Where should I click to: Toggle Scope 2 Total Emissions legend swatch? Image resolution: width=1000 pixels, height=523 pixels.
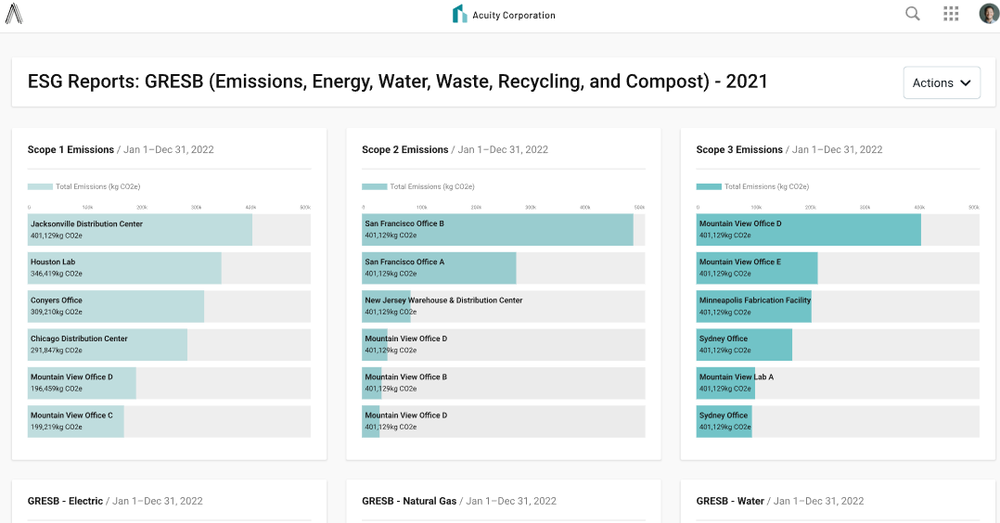[374, 187]
